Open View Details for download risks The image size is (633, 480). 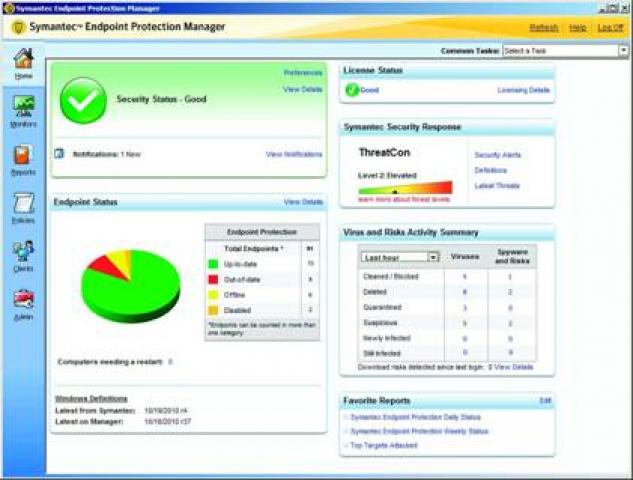tap(514, 367)
